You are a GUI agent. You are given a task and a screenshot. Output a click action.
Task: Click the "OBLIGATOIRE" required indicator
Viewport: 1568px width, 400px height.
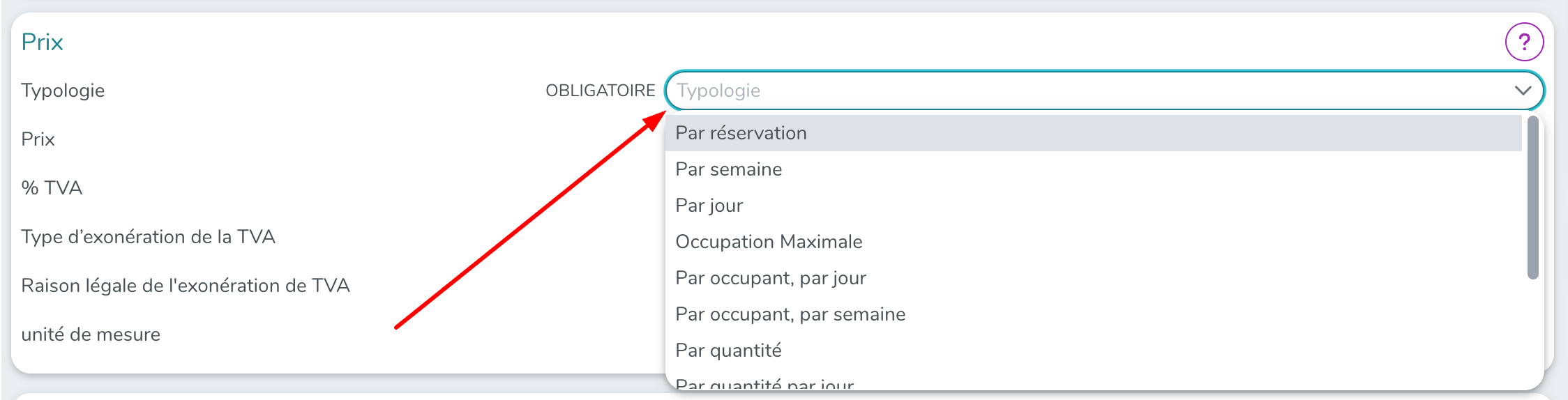[600, 91]
